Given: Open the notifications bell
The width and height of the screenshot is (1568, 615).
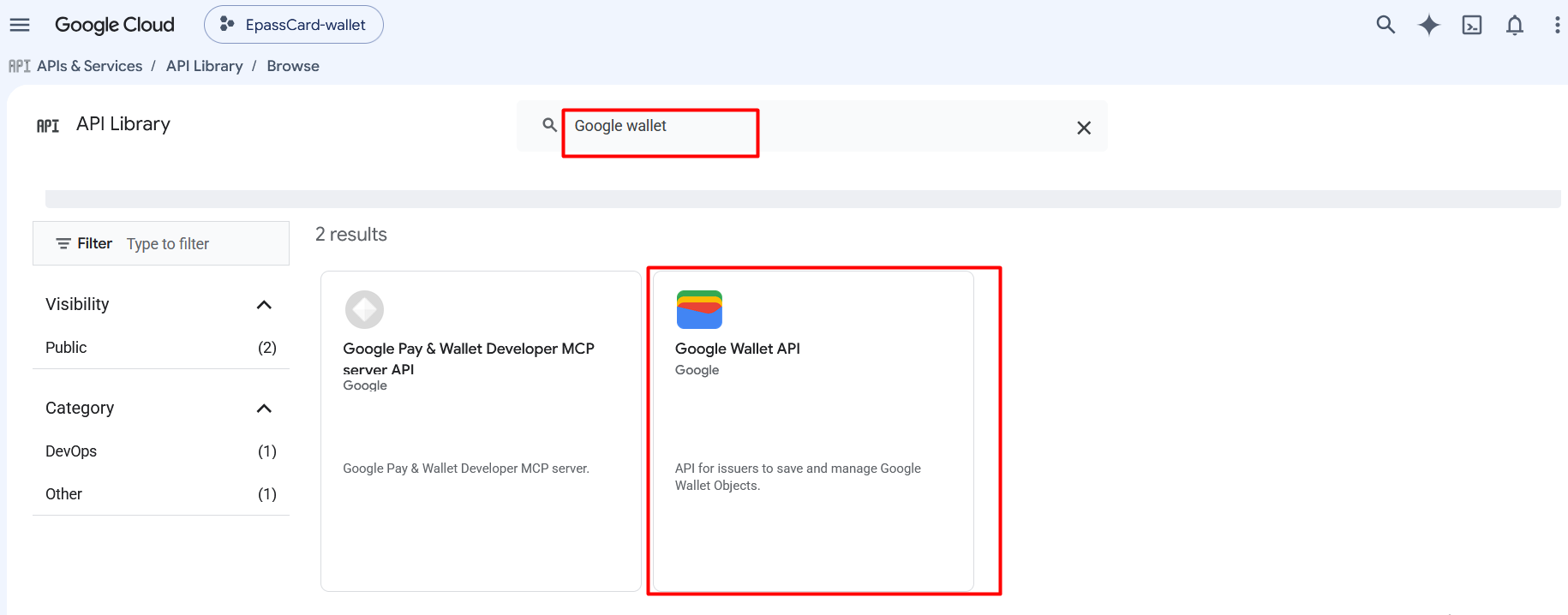Looking at the screenshot, I should click(x=1515, y=25).
